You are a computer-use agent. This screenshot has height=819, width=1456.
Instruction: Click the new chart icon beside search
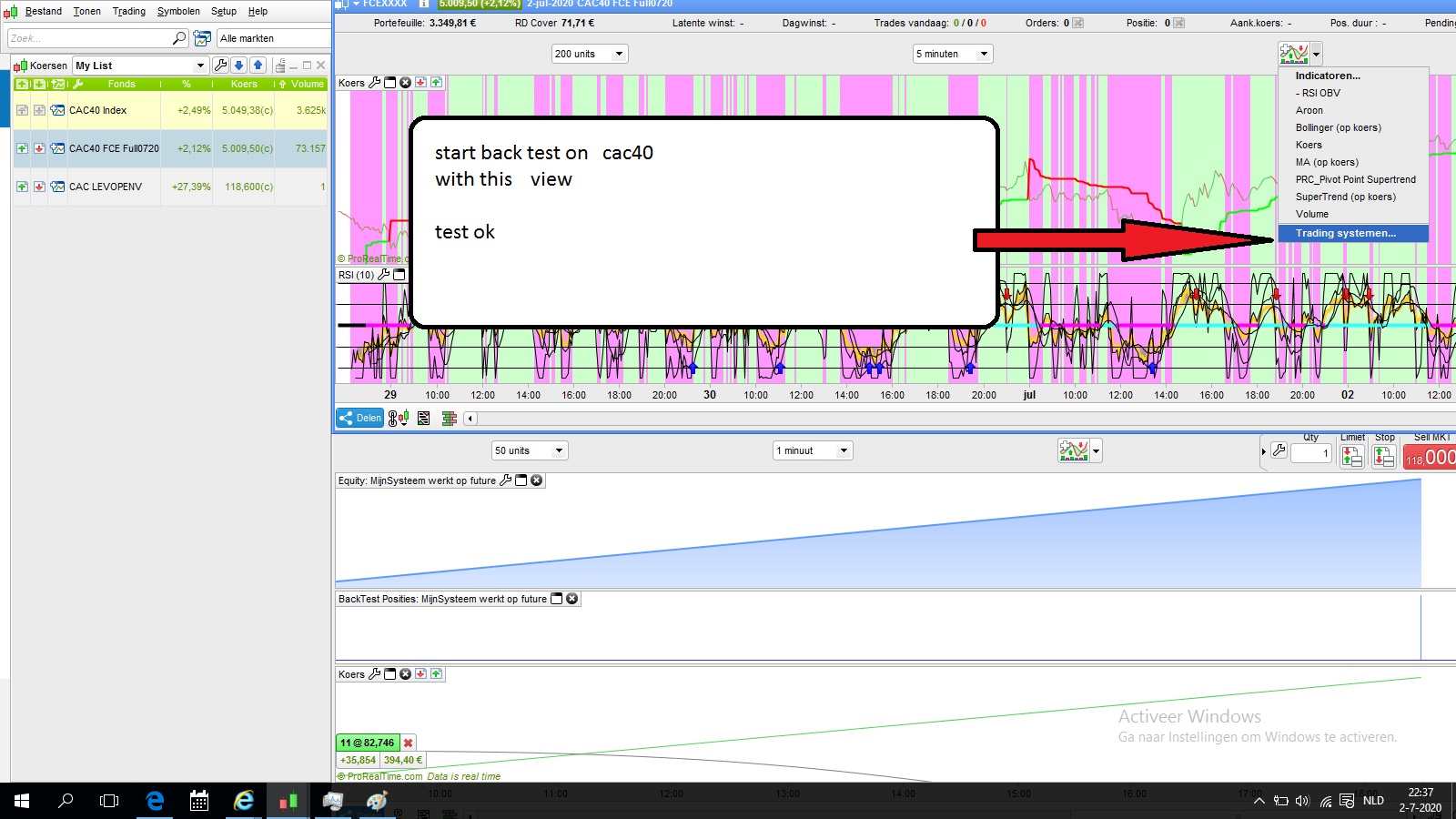click(202, 38)
